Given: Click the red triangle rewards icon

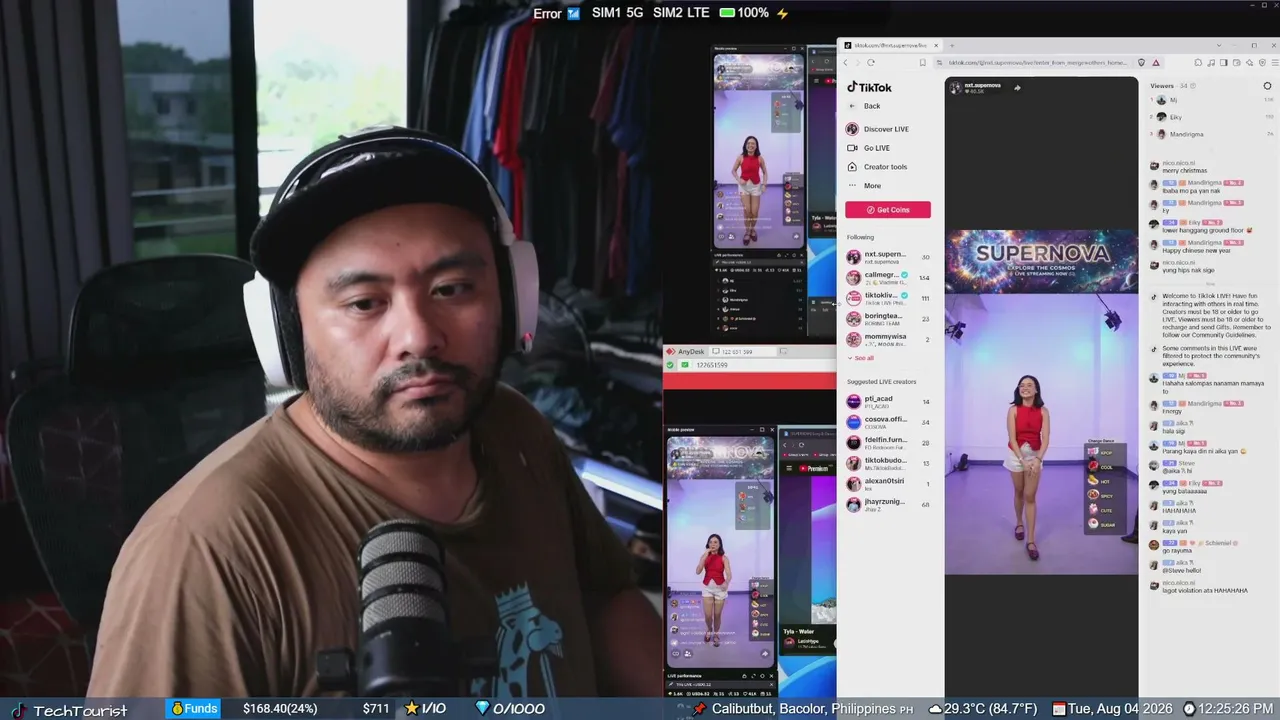Looking at the screenshot, I should [1156, 62].
